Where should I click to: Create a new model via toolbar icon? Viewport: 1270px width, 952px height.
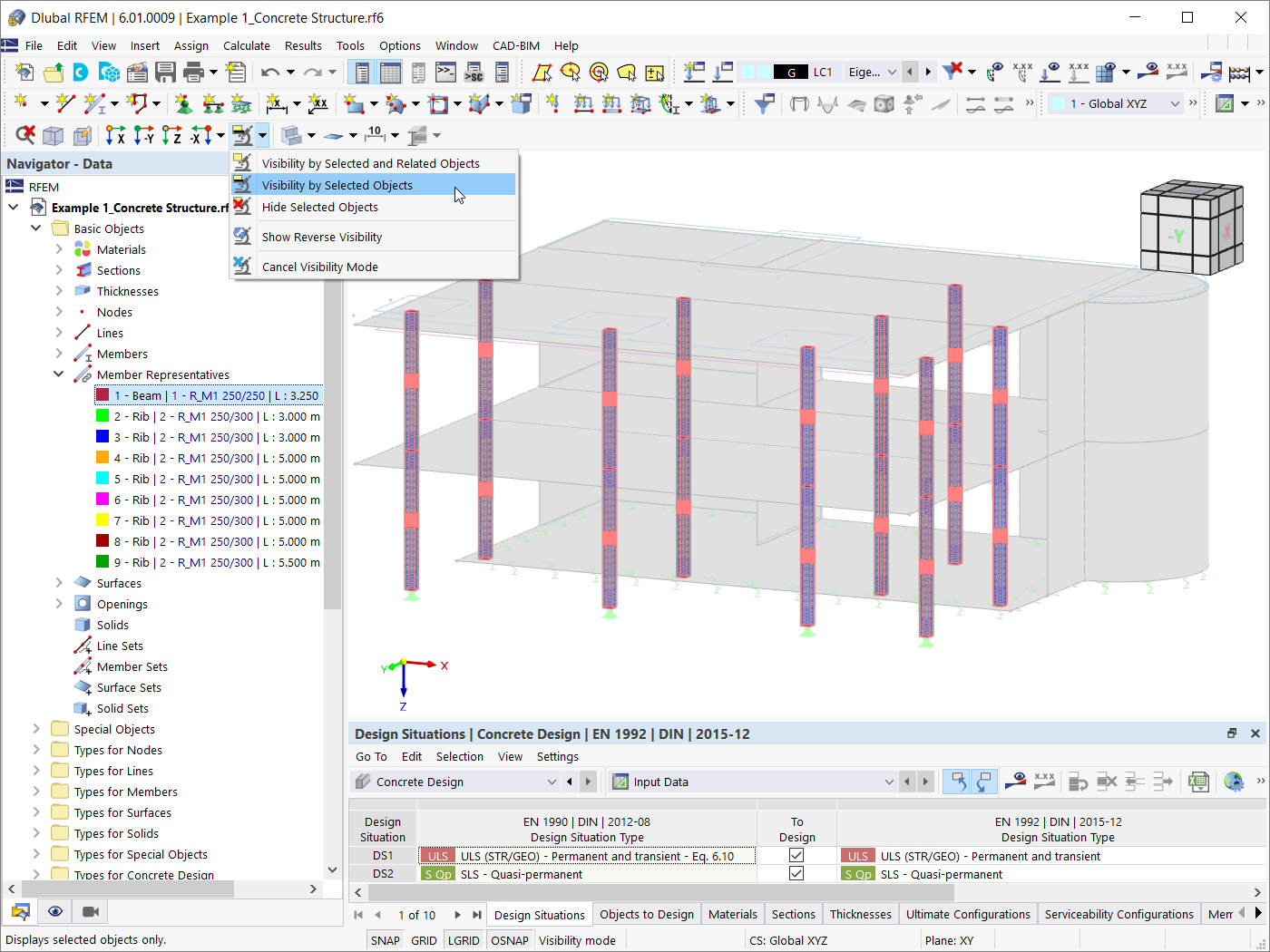click(x=23, y=72)
